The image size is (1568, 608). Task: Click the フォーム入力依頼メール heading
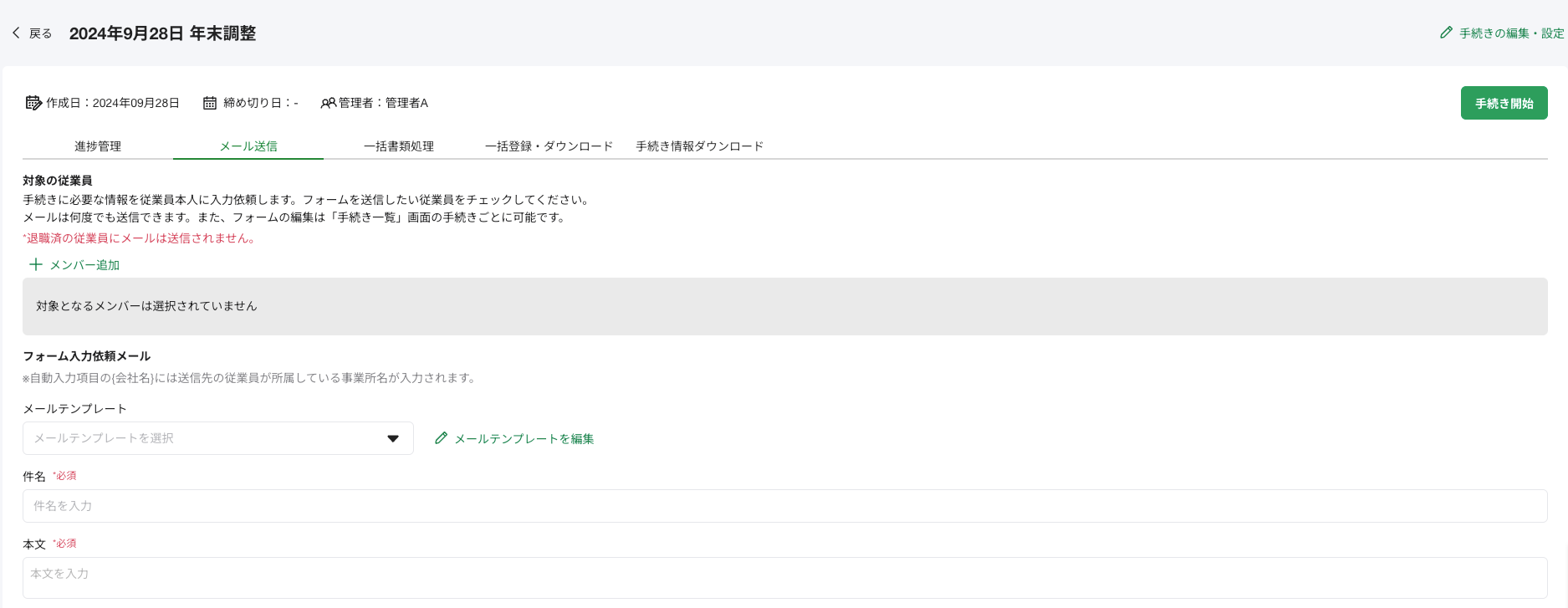click(x=86, y=356)
